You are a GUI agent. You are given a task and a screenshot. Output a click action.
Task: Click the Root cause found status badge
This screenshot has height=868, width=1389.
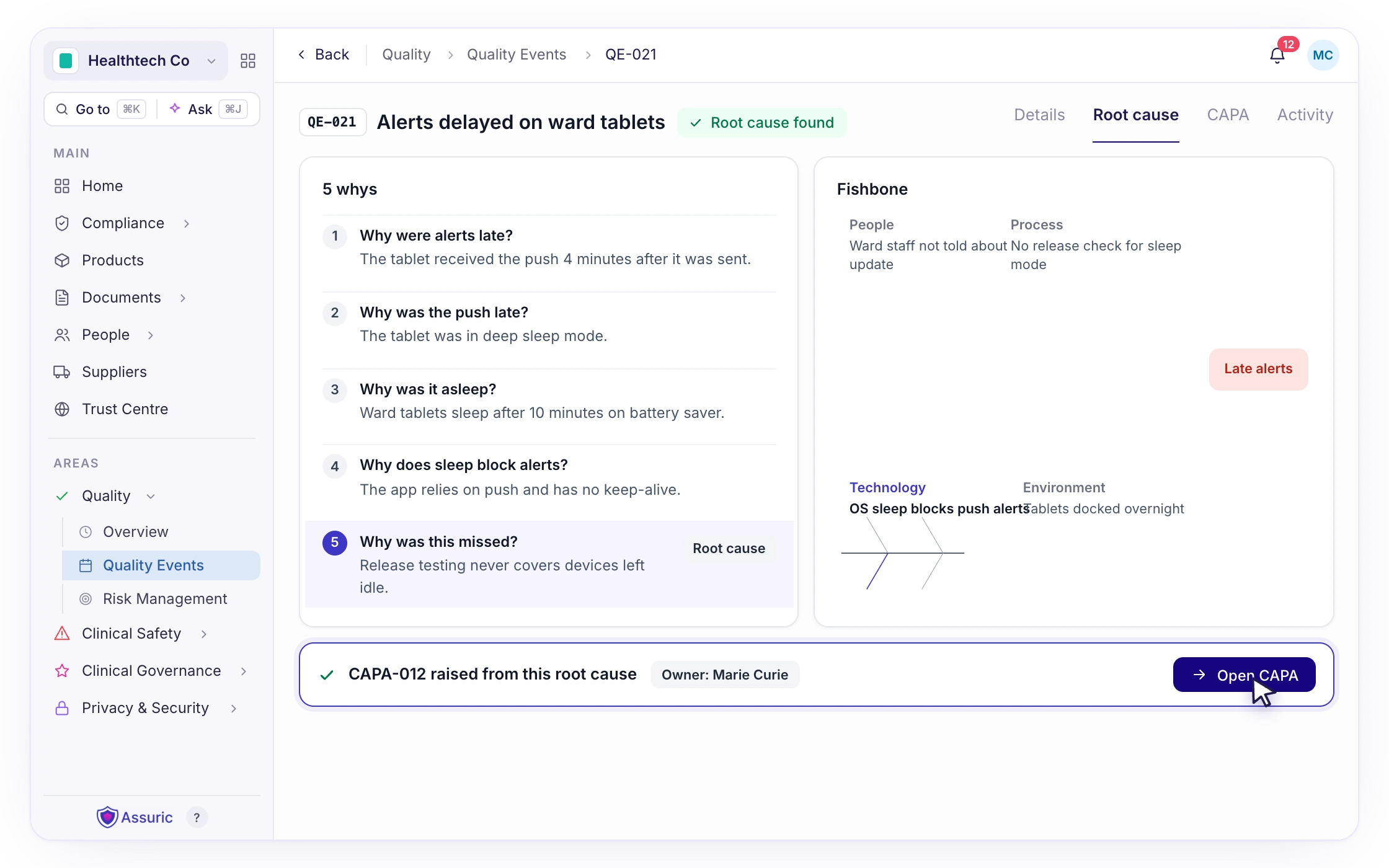[x=762, y=123]
